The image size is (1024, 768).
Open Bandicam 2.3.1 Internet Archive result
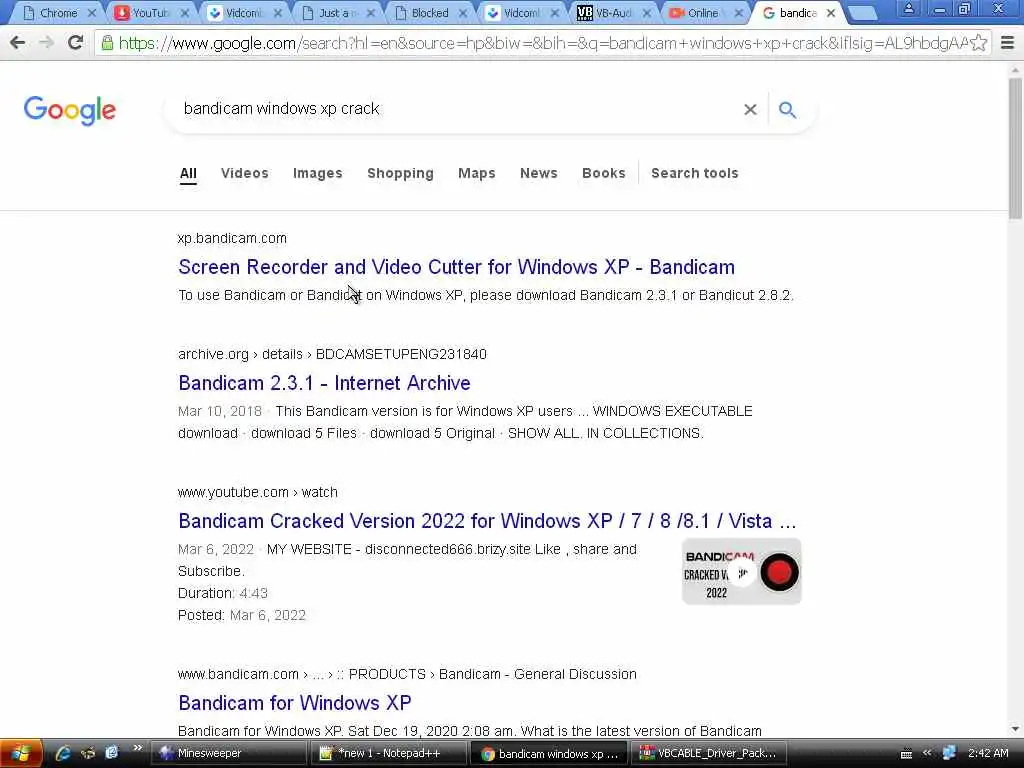coord(324,383)
